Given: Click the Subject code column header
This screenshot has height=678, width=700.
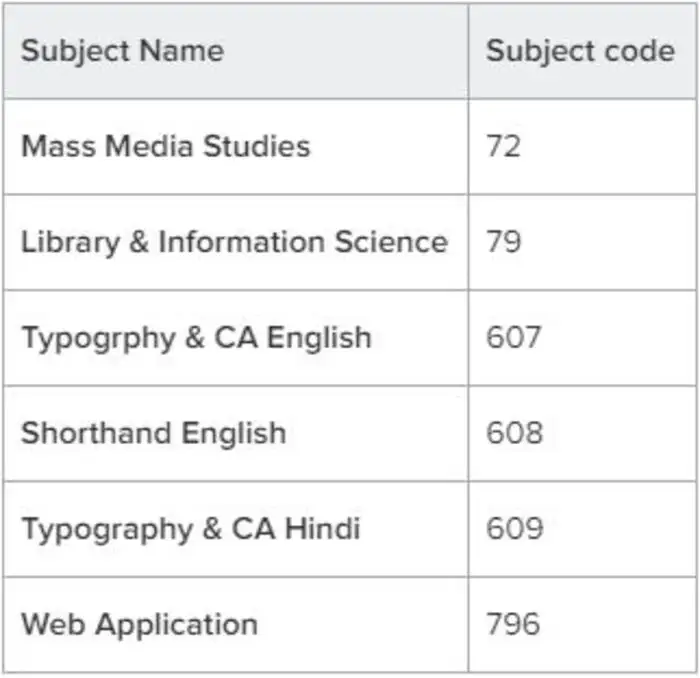Looking at the screenshot, I should (580, 51).
